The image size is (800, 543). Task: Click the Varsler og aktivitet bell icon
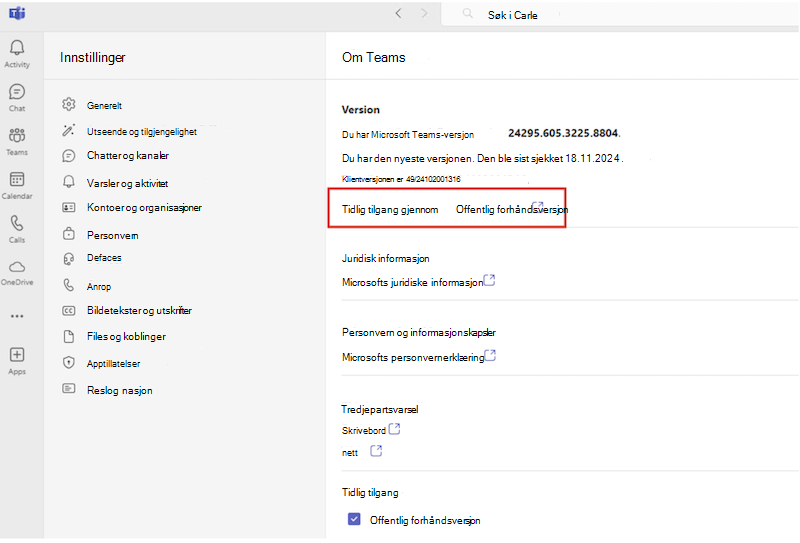(69, 182)
